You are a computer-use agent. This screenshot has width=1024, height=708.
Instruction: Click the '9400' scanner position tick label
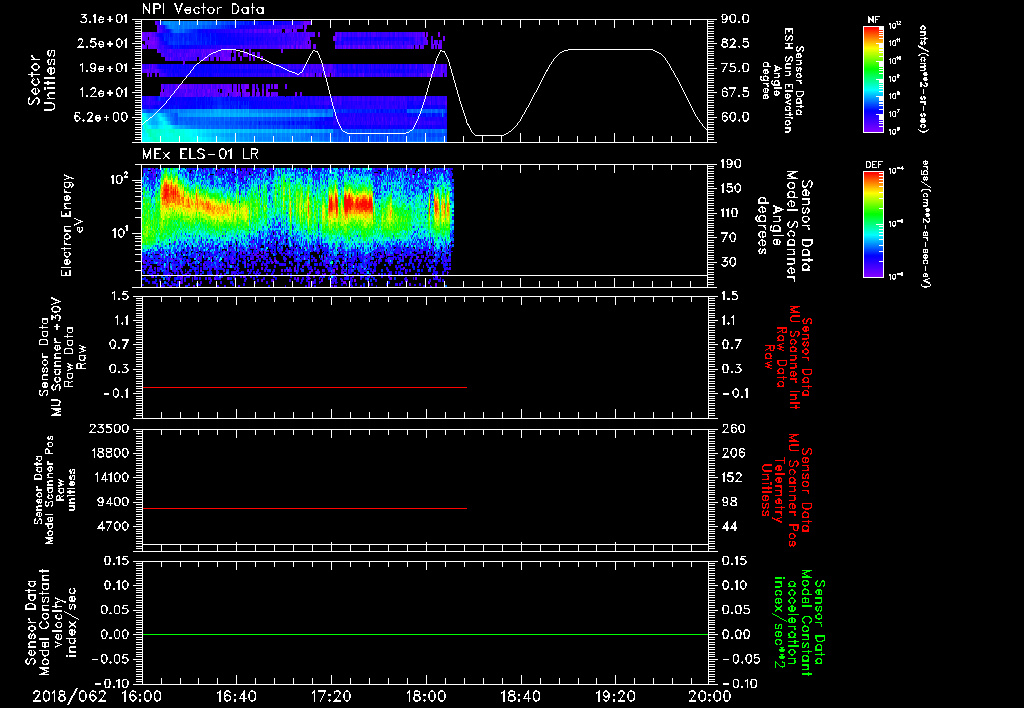click(114, 502)
